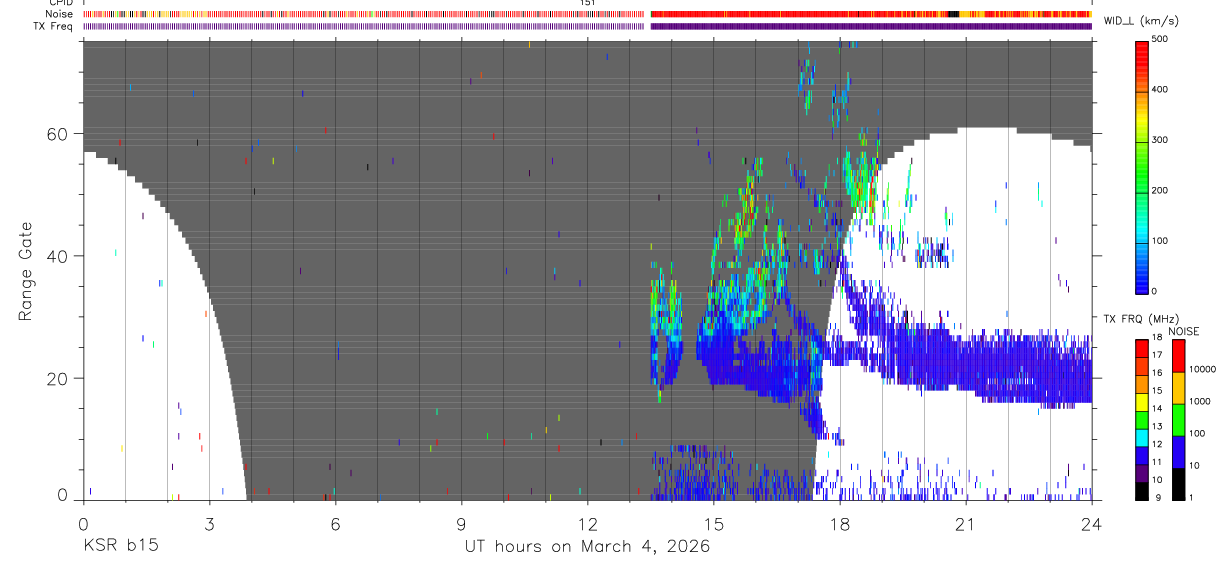This screenshot has width=1228, height=567.
Task: Click the TX Freq purple strip above plot
Action: tap(587, 26)
